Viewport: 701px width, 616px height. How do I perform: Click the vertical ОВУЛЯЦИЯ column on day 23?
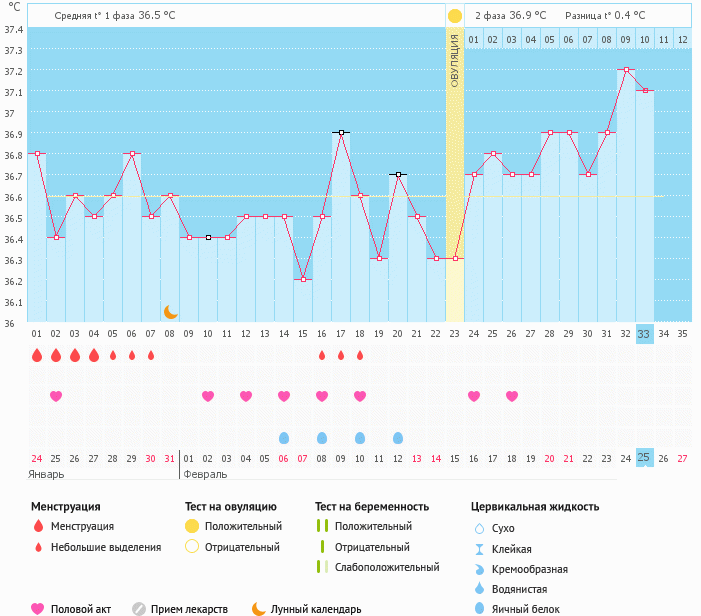[455, 180]
